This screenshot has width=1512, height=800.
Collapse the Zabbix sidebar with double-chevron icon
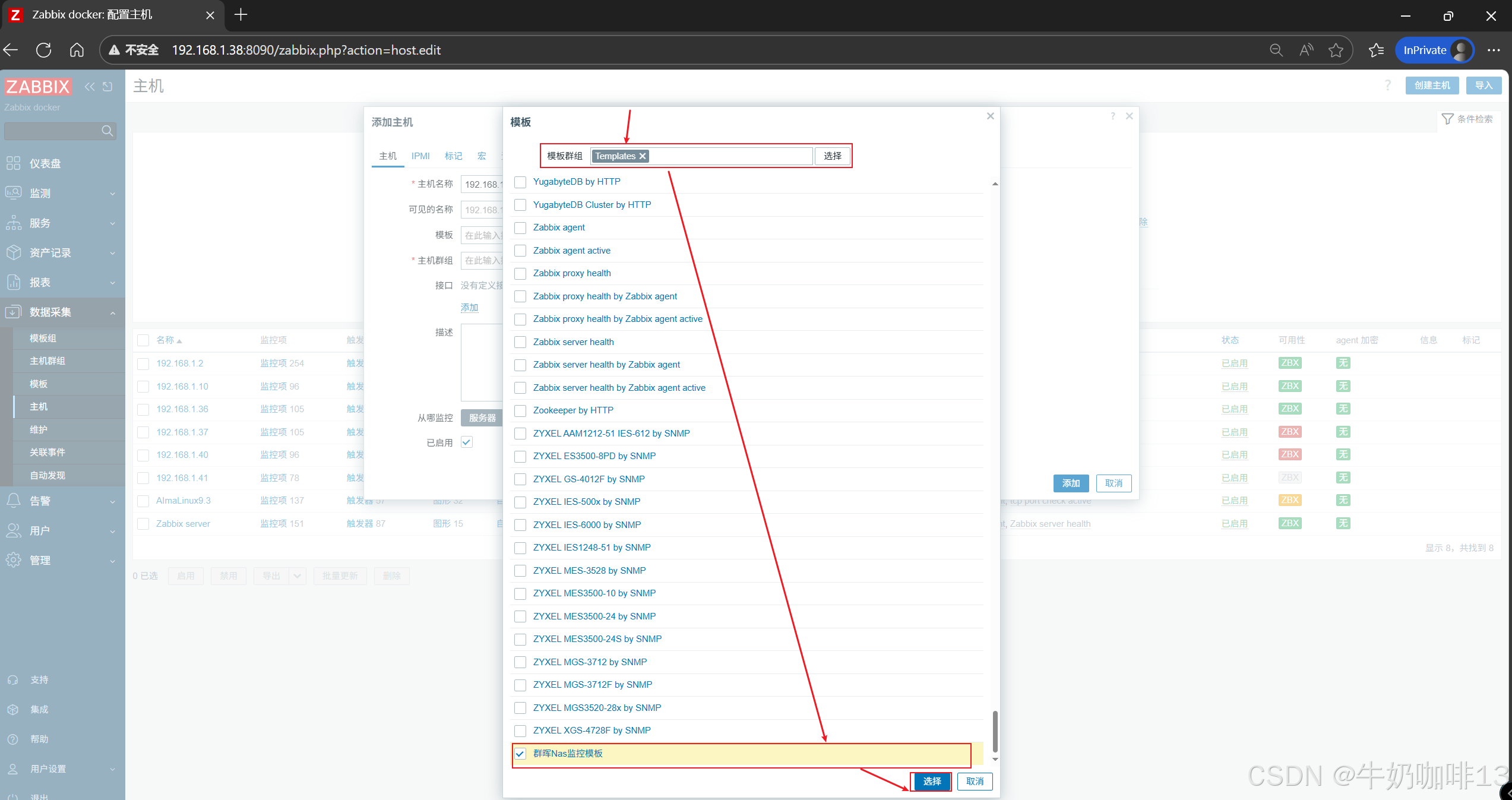pos(90,87)
